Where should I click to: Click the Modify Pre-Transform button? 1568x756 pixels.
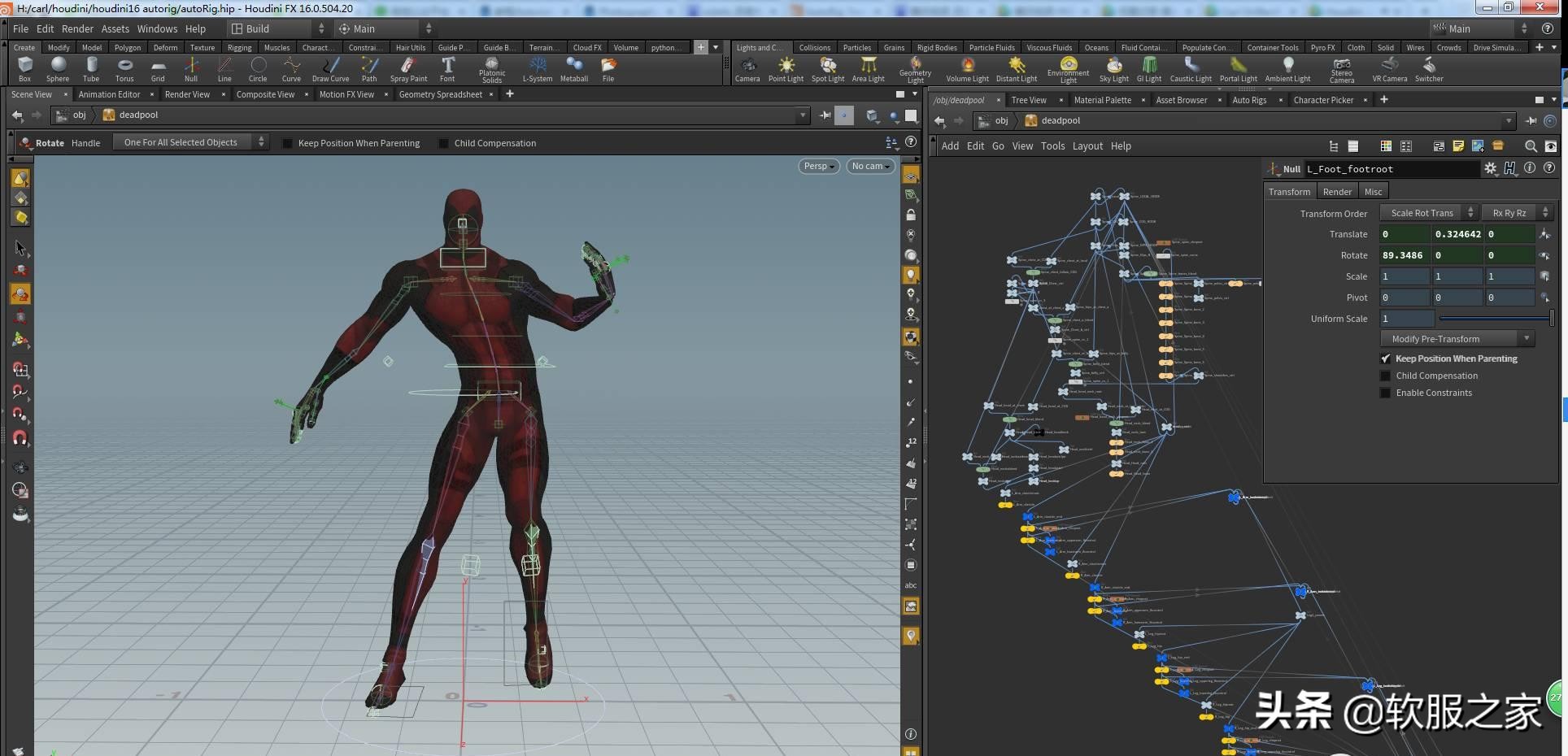tap(1456, 339)
